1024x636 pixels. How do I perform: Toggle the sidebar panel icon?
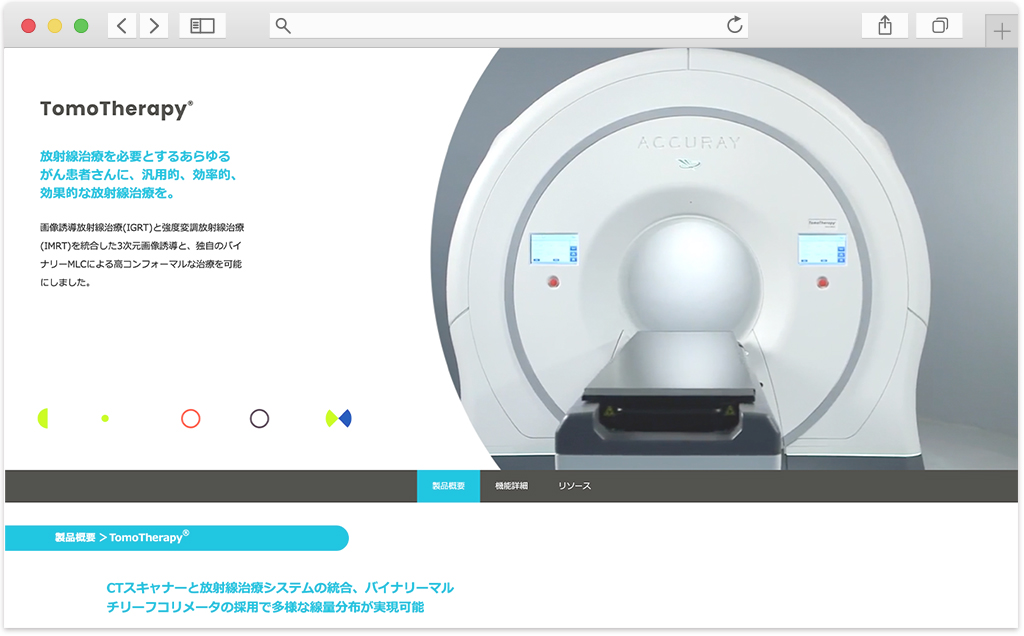202,26
